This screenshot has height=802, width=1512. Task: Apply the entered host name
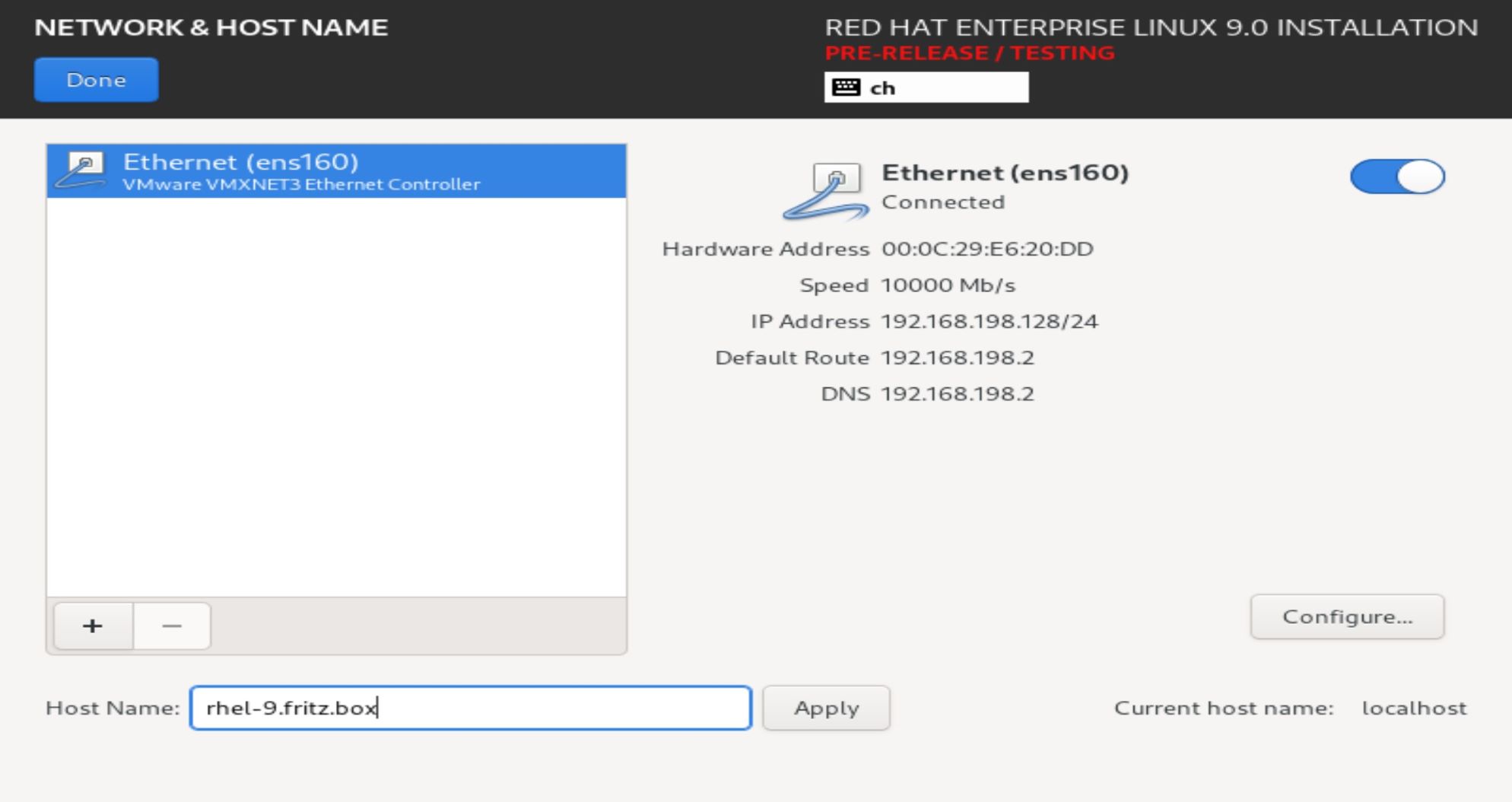tap(827, 708)
